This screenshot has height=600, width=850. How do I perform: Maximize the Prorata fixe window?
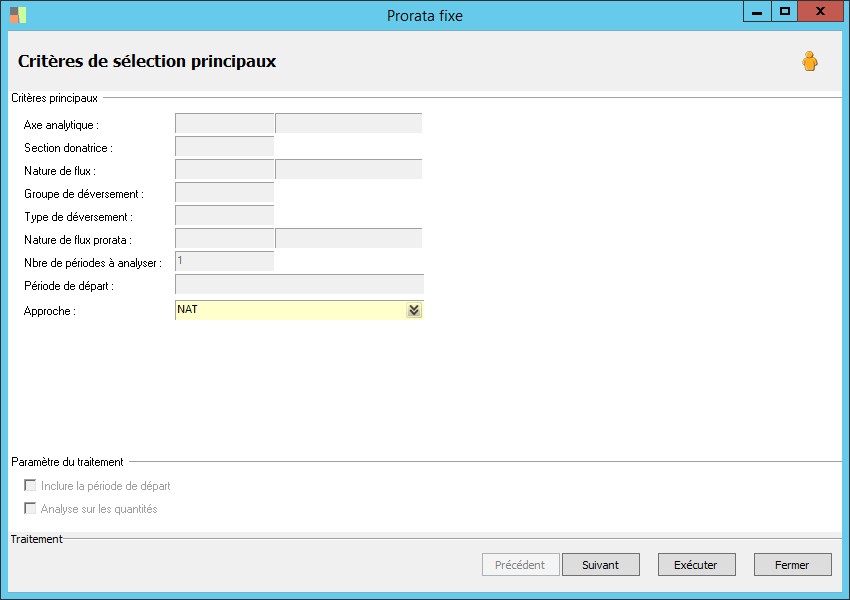pos(786,12)
